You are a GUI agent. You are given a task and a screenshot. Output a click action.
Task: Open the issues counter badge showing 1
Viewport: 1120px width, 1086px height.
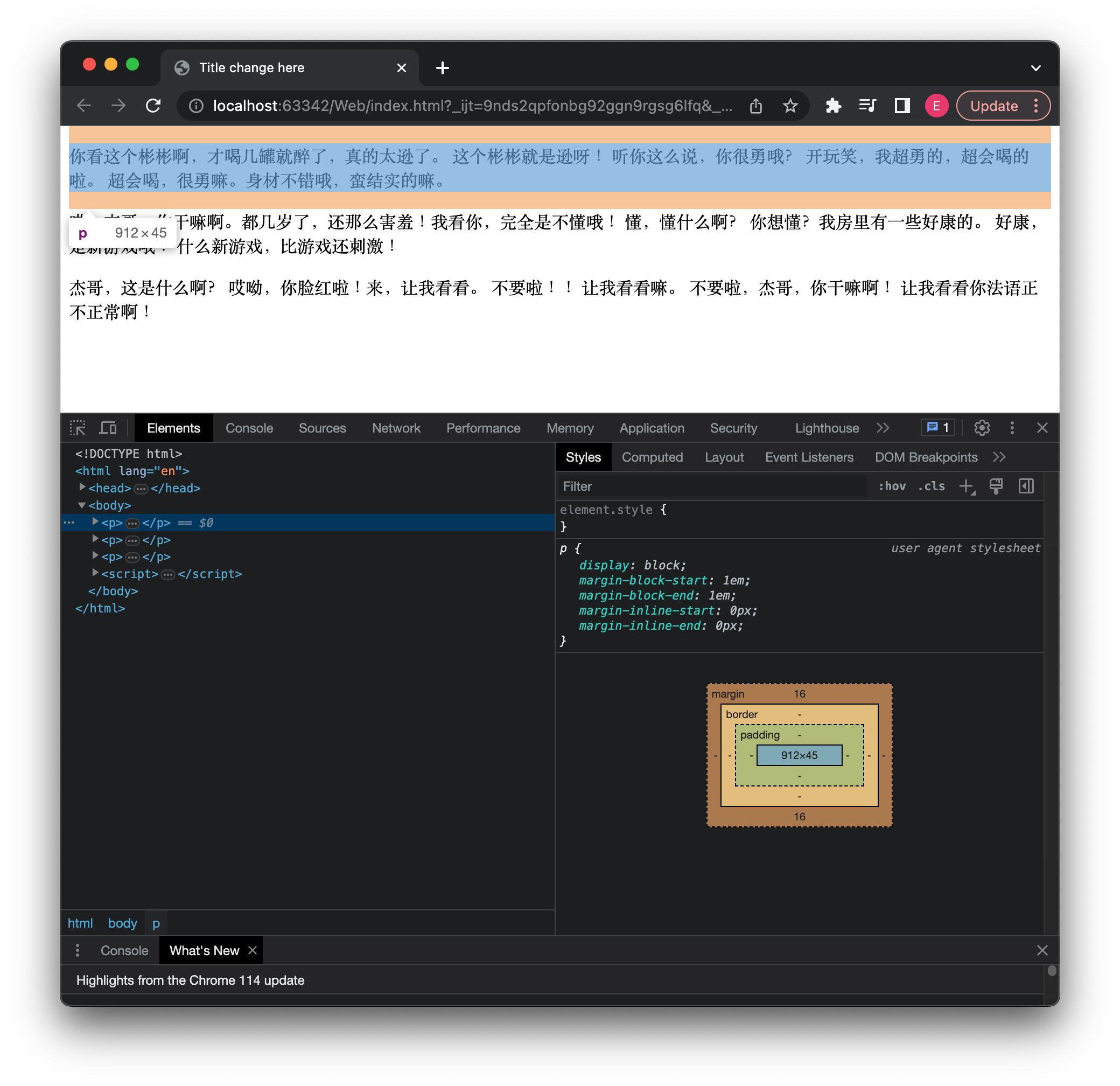pos(937,428)
